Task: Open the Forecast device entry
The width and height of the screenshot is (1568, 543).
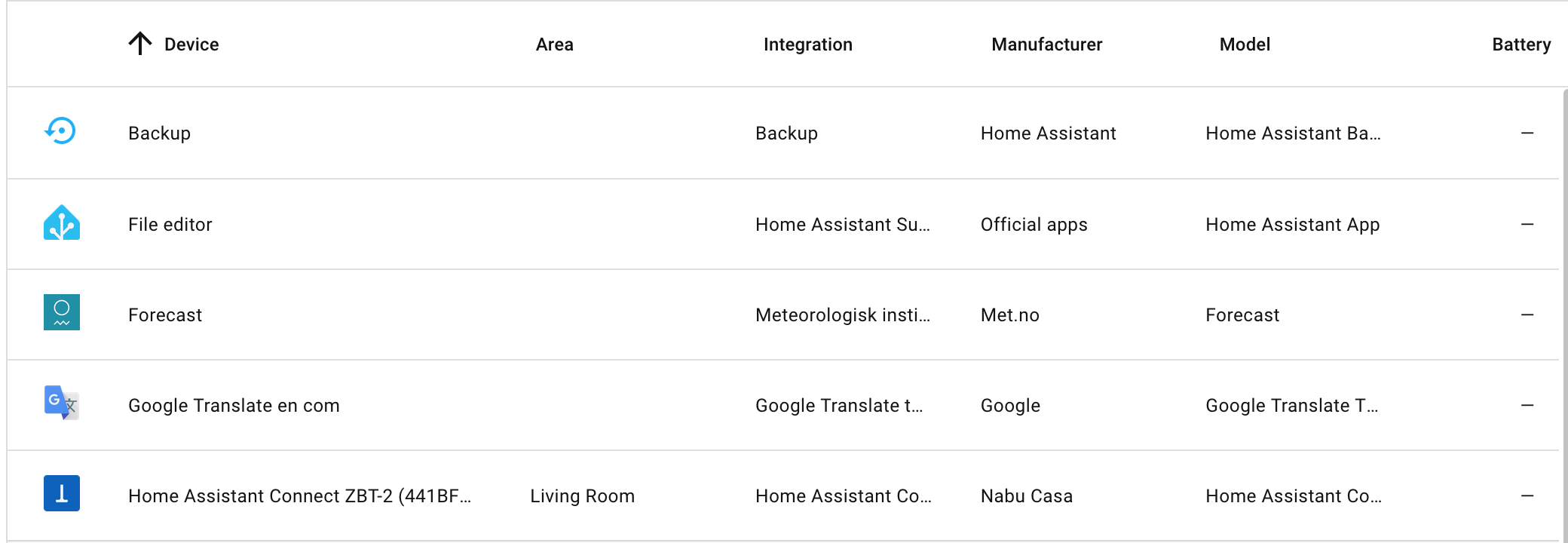Action: [x=782, y=314]
